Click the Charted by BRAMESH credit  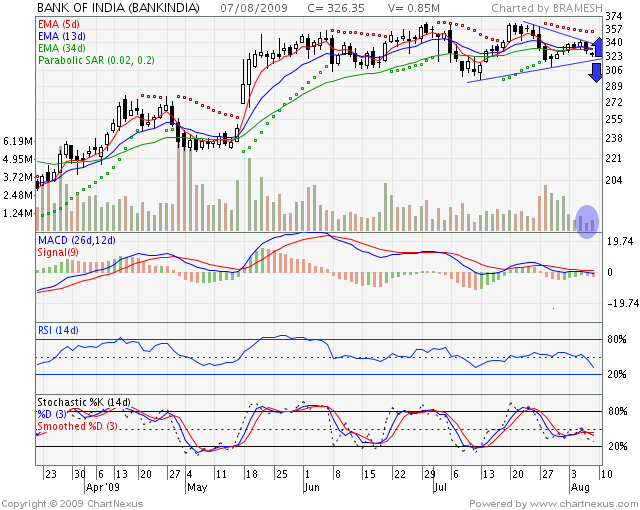coord(547,8)
